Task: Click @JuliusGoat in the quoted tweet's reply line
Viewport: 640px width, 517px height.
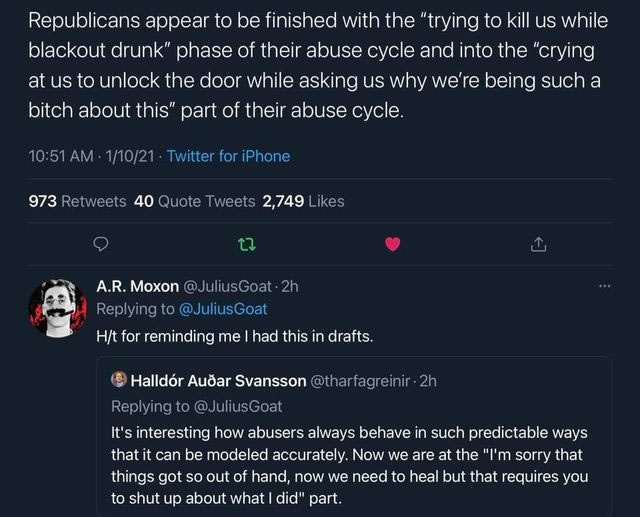Action: 237,405
